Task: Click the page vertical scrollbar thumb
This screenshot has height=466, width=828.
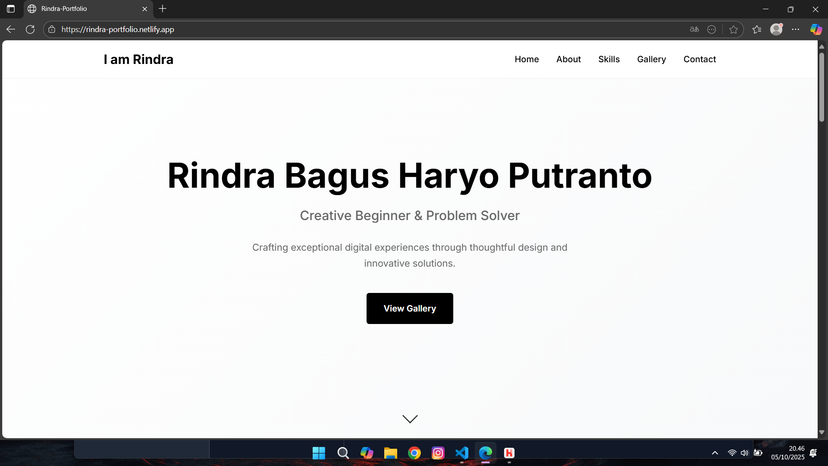Action: click(822, 87)
